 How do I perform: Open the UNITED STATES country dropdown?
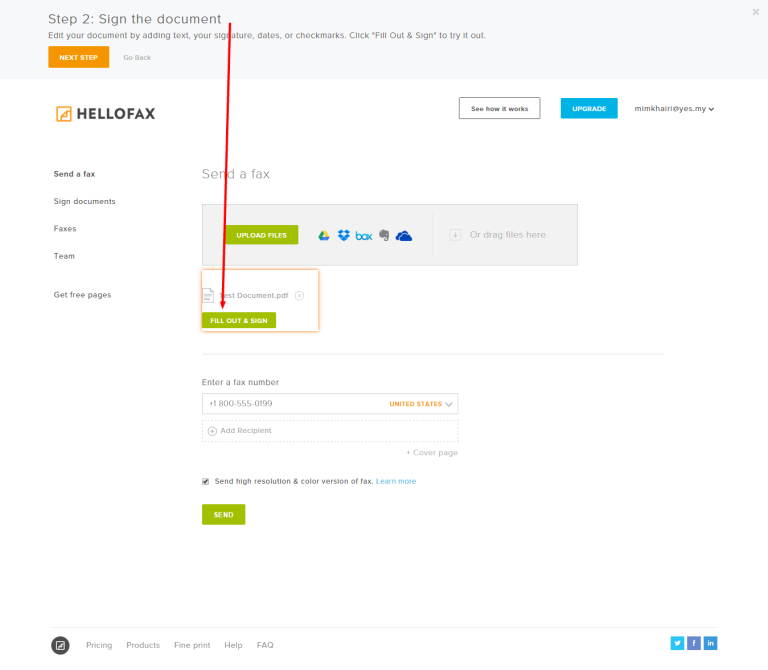tap(421, 404)
